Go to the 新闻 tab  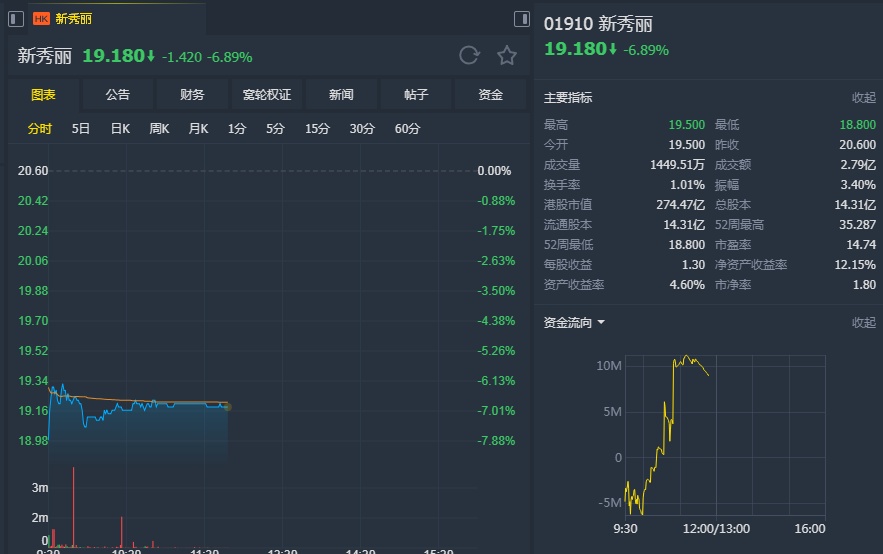(341, 95)
